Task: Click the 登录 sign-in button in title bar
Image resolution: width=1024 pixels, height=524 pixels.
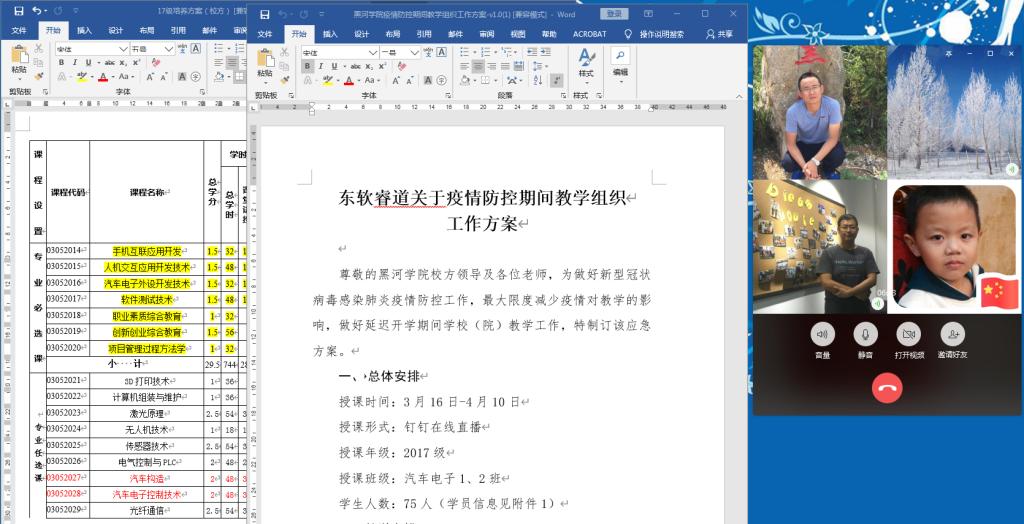Action: (x=614, y=14)
